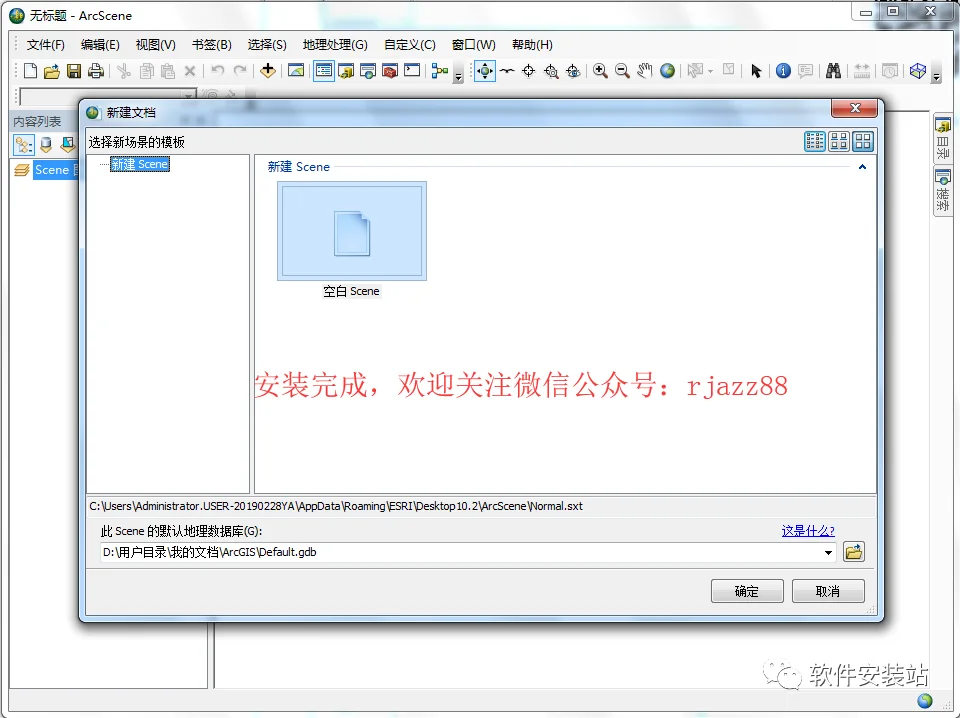Select Scene layers item in contents list
Viewport: 960px width, 718px height.
[51, 170]
